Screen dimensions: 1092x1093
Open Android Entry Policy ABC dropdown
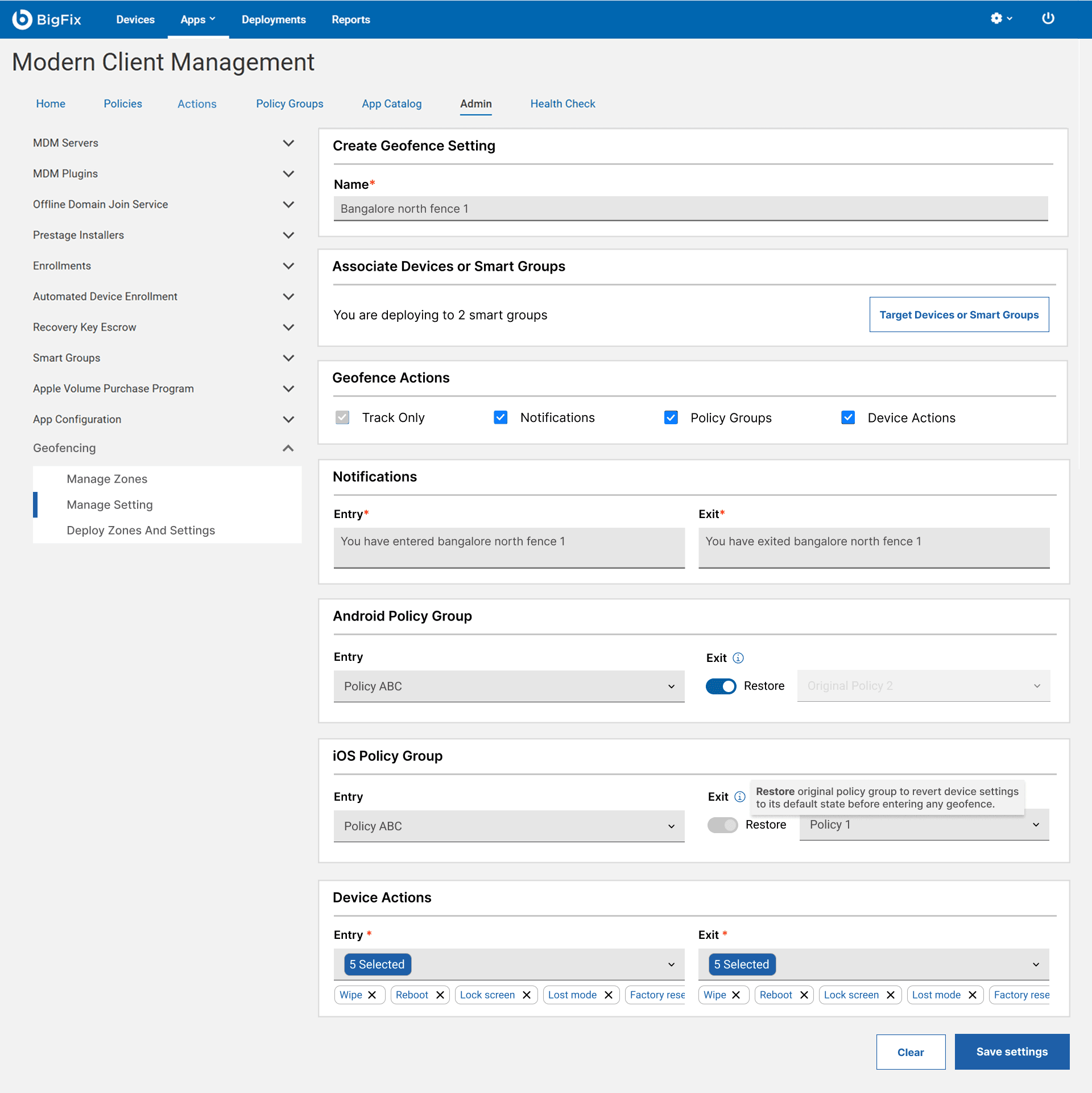[x=509, y=686]
